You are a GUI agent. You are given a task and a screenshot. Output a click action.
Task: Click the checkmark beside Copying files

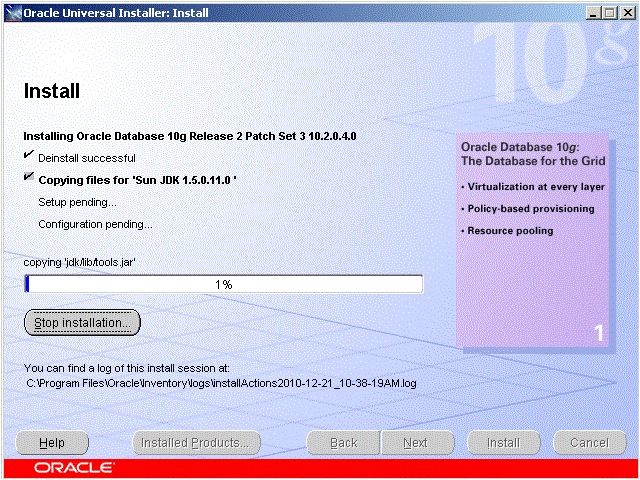[x=28, y=179]
